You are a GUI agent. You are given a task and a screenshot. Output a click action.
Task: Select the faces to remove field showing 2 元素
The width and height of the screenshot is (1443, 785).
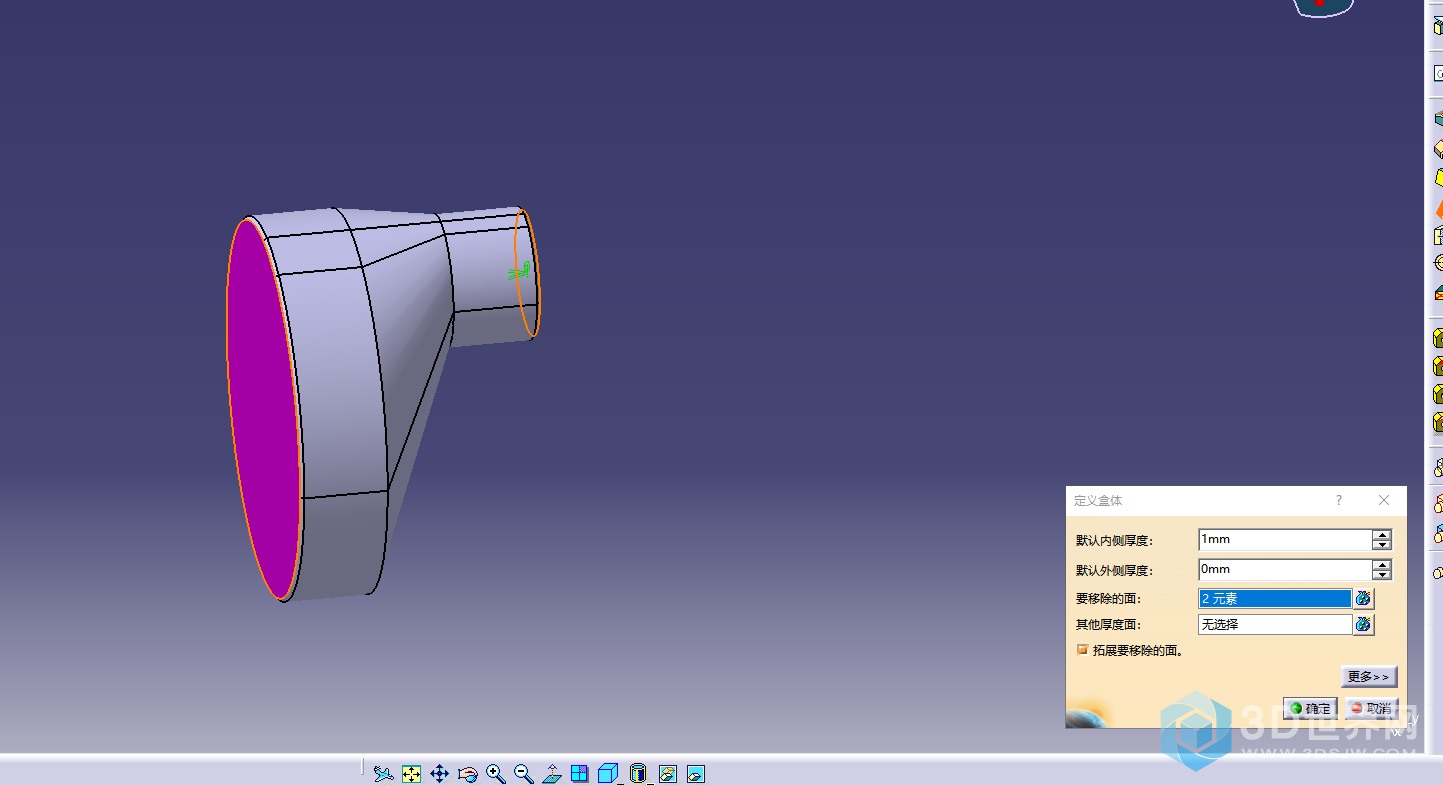1275,598
